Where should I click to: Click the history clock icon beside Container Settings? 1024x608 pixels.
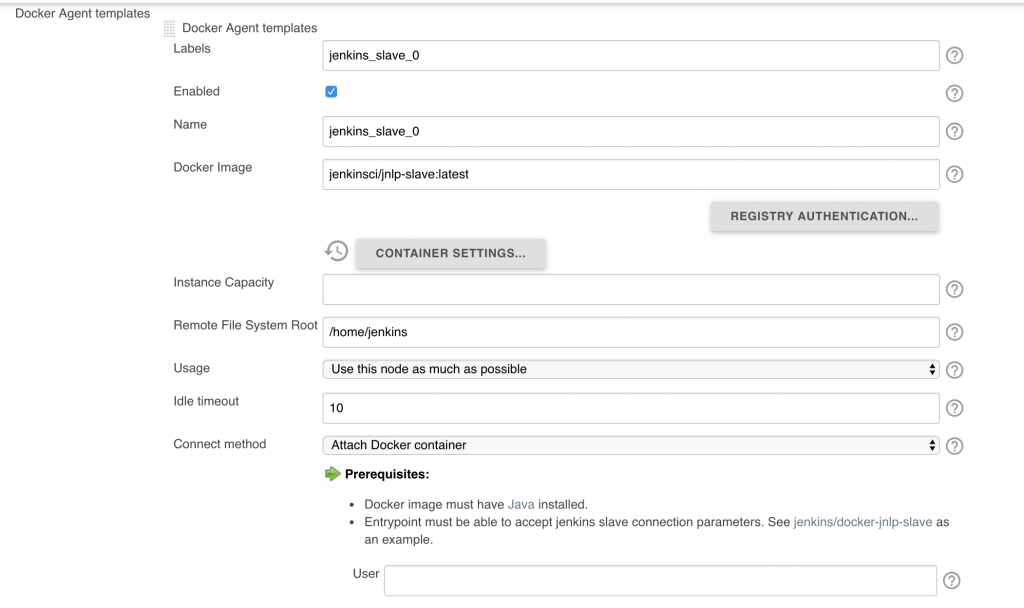pyautogui.click(x=336, y=251)
